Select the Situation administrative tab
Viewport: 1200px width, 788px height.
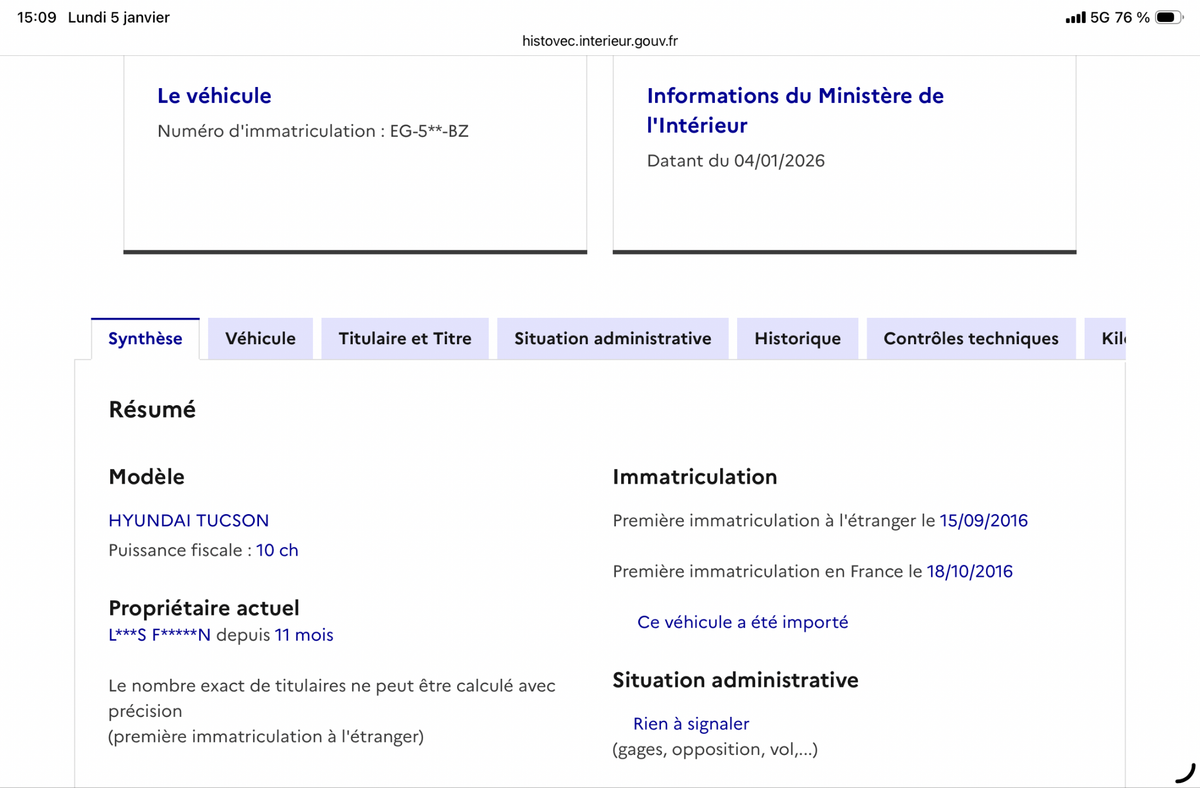coord(612,339)
